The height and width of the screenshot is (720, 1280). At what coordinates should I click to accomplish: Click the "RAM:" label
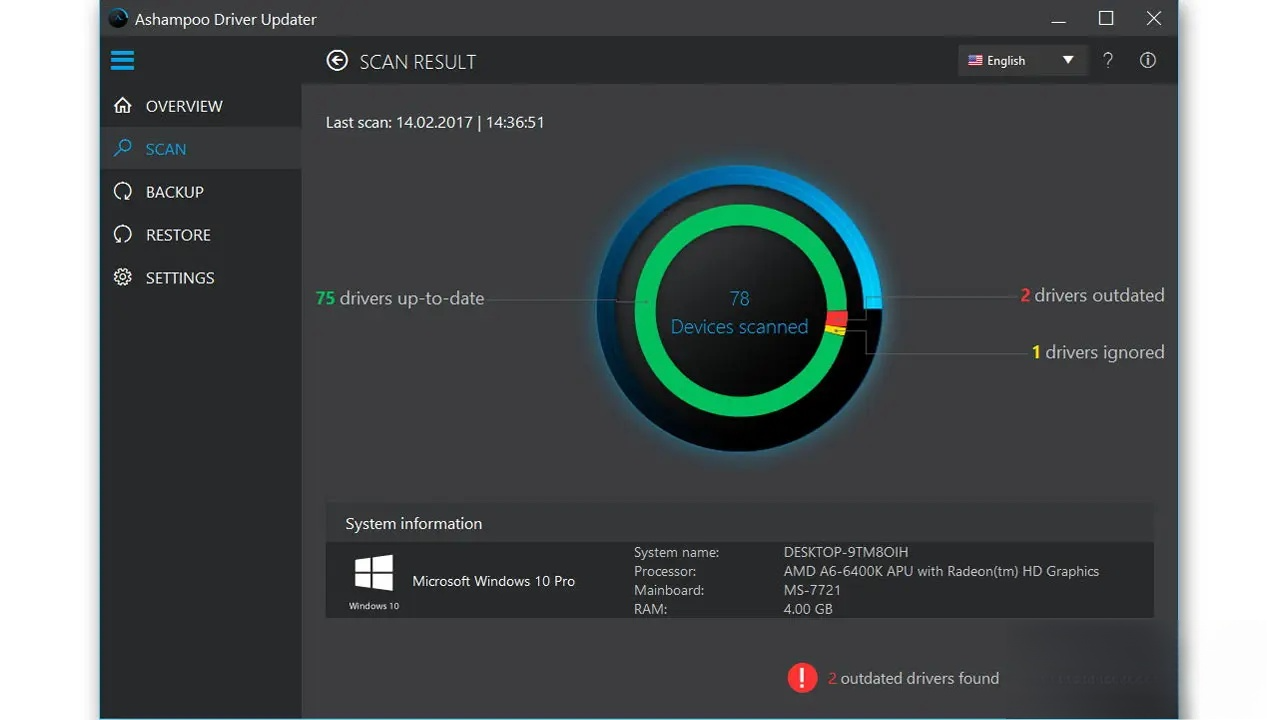[x=649, y=609]
